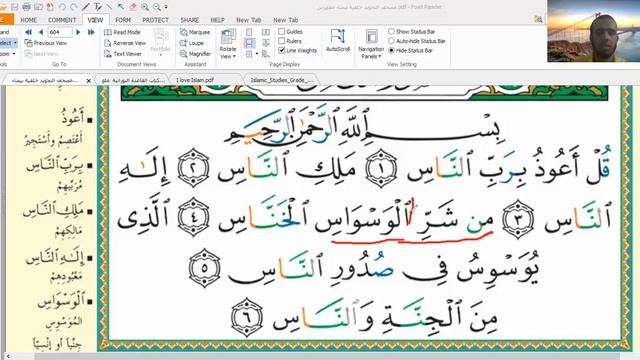Viewport: 640px width, 360px height.
Task: Click the Print icon in quick access toolbar
Action: [x=26, y=7]
